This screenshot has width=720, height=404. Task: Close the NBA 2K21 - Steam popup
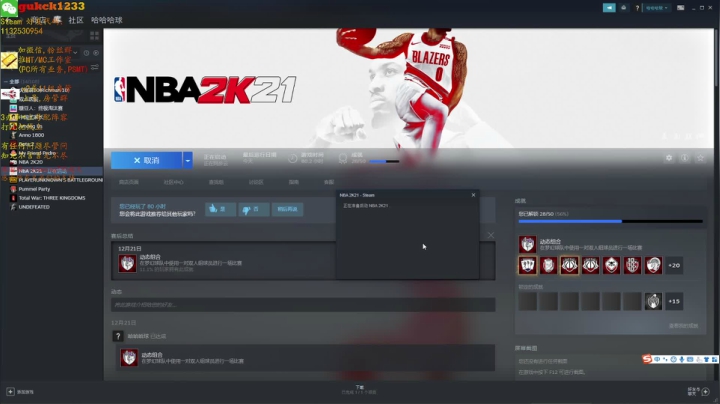[x=473, y=195]
